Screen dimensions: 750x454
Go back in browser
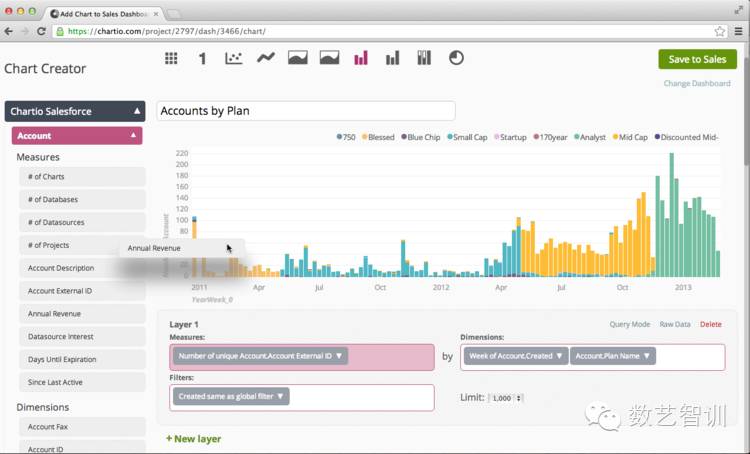[x=9, y=31]
